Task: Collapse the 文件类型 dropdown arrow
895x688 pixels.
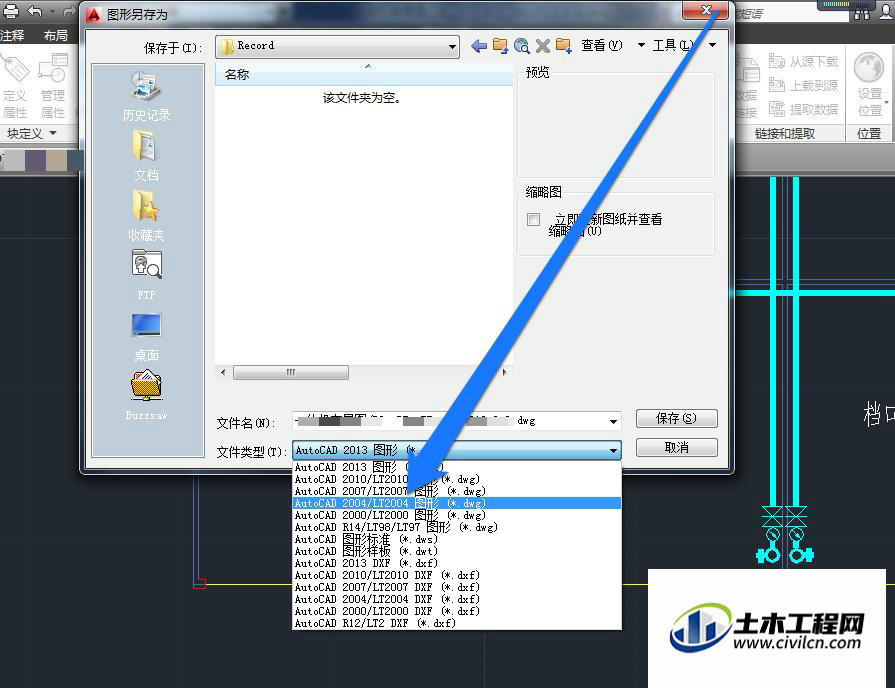Action: 613,450
